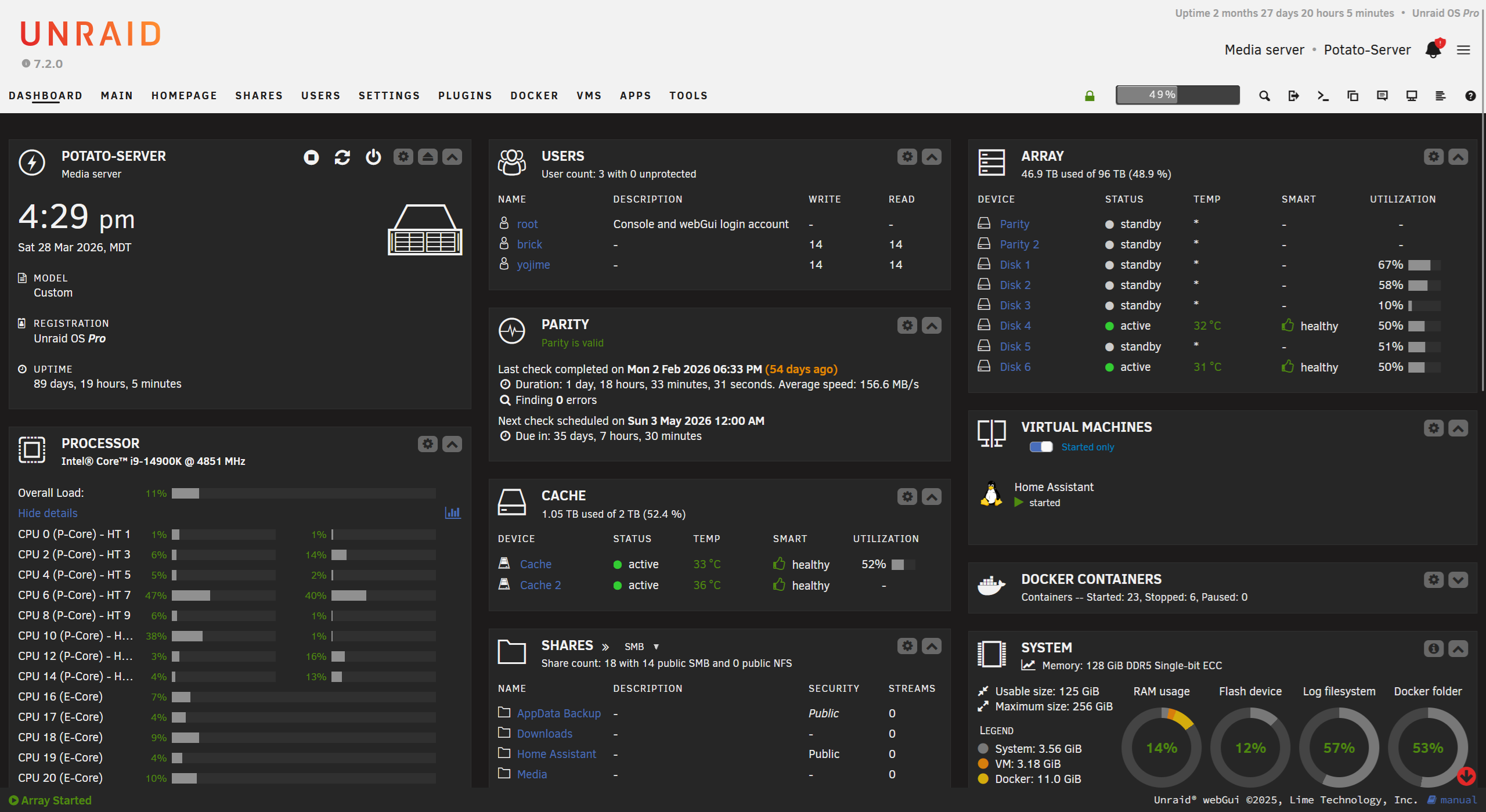
Task: Toggle the Started only VM filter
Action: point(1040,447)
